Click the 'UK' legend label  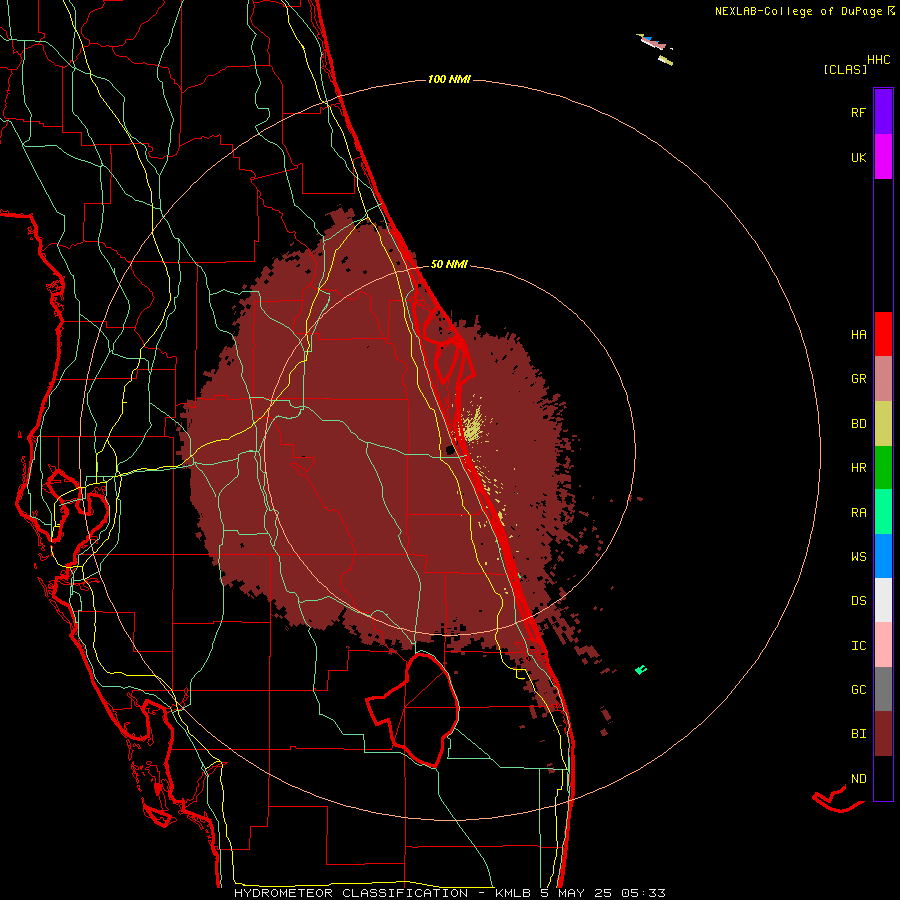pos(858,157)
